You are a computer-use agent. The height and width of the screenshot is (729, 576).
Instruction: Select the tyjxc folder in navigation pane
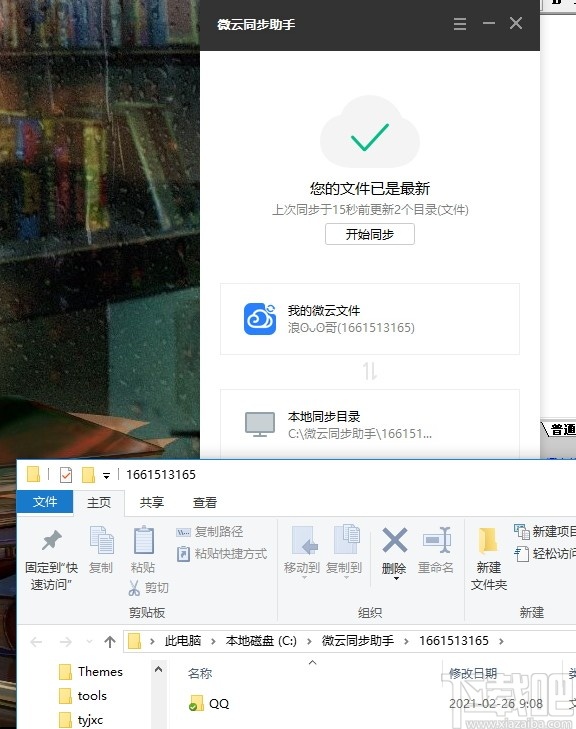[x=81, y=720]
